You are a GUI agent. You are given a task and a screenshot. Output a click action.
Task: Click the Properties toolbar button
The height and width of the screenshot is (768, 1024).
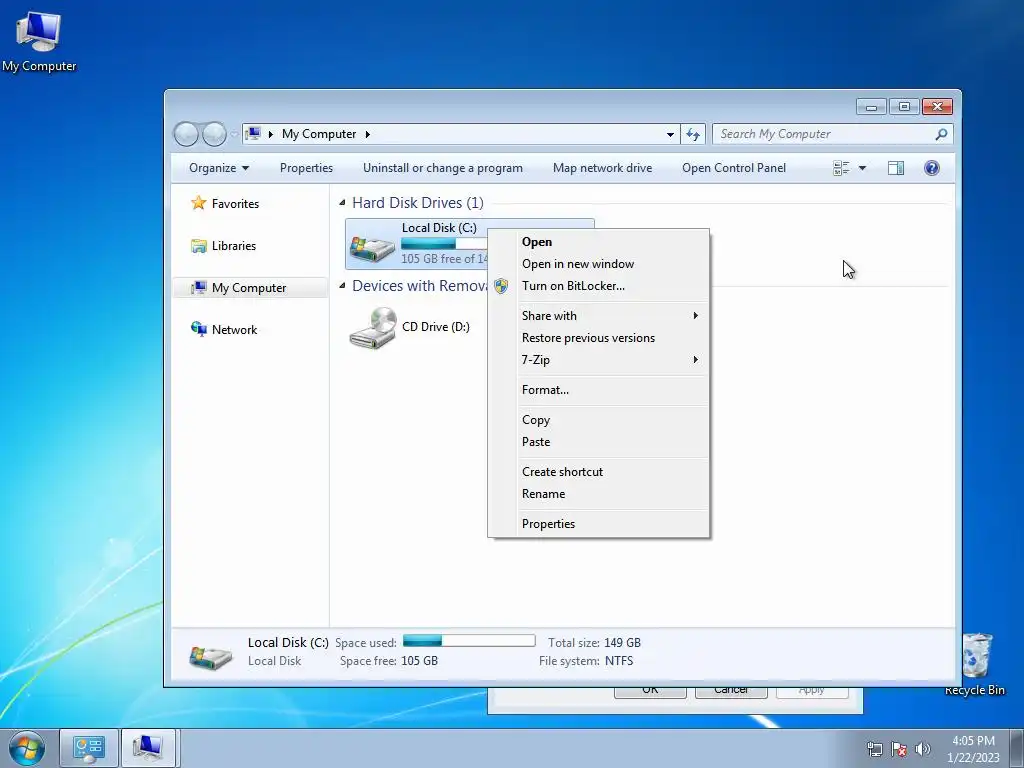coord(306,168)
